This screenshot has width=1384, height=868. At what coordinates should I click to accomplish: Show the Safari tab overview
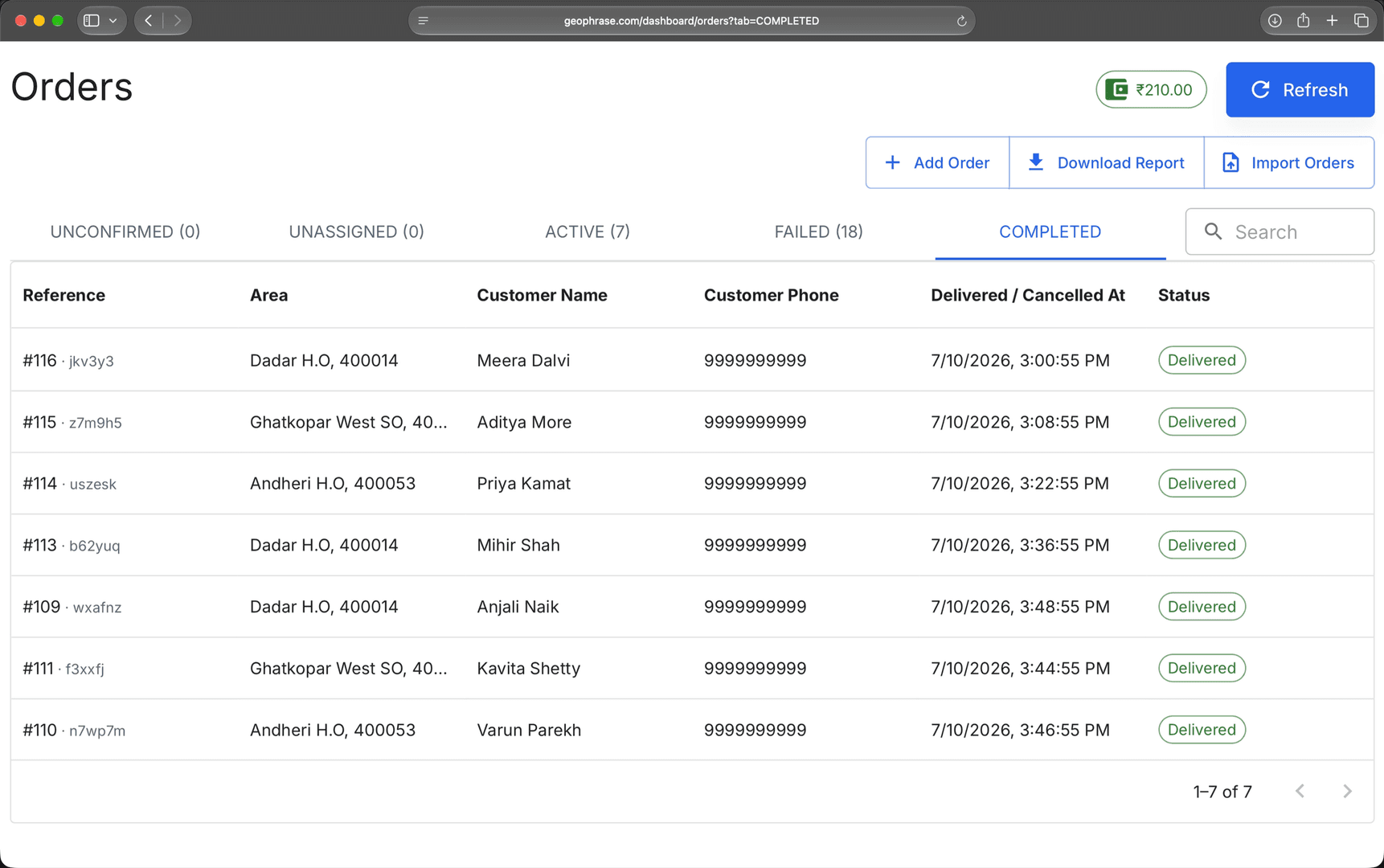tap(1361, 21)
